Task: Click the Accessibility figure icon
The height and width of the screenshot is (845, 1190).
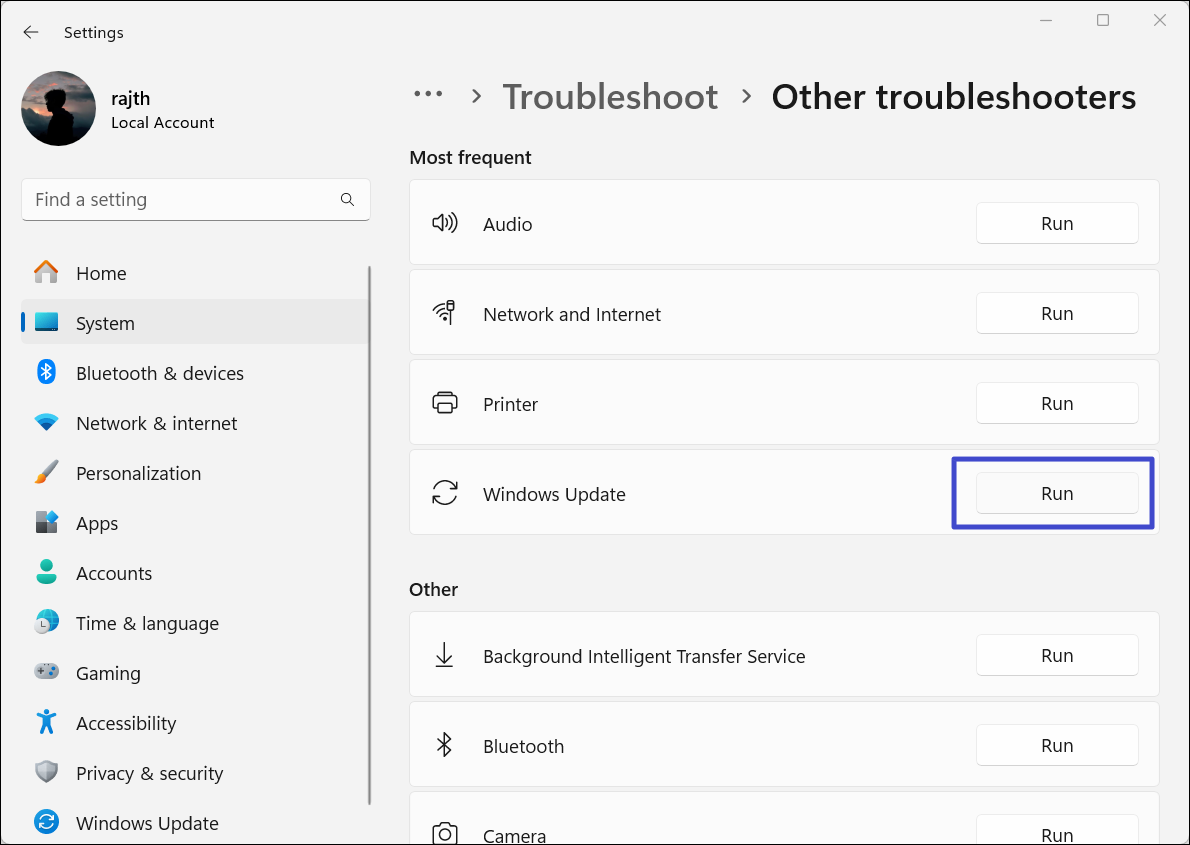Action: pos(46,723)
